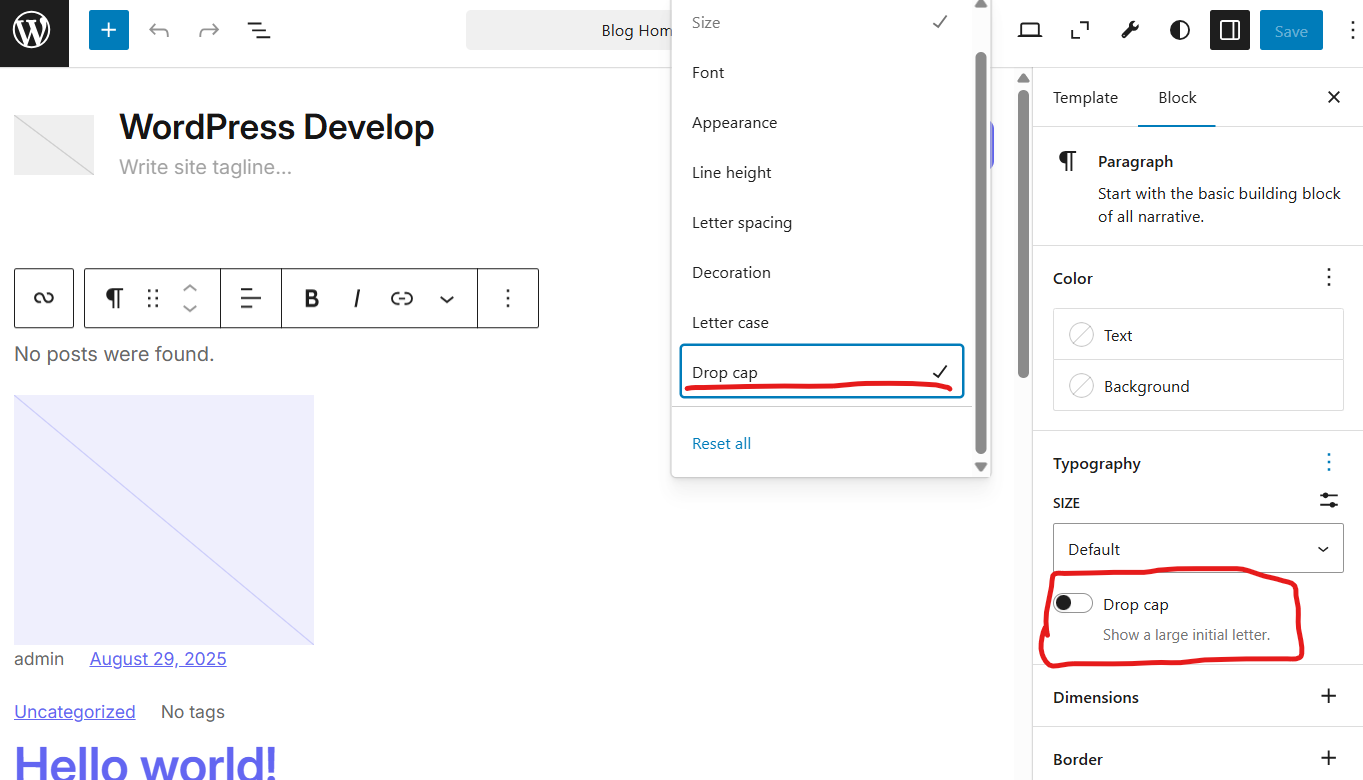
Task: Click the Paragraph block type icon in toolbar
Action: pos(115,298)
